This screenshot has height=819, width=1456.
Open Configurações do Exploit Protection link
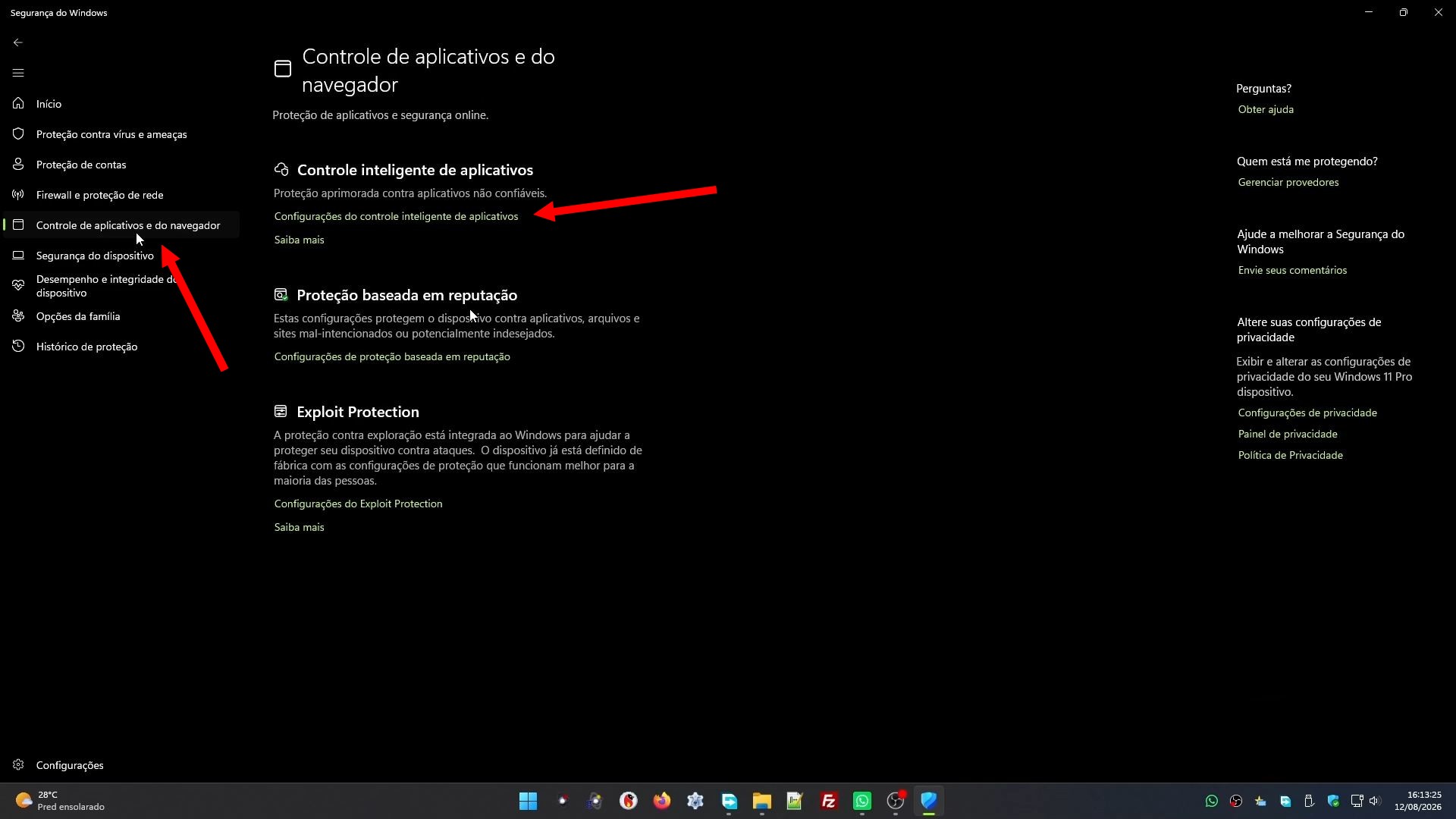pyautogui.click(x=358, y=504)
